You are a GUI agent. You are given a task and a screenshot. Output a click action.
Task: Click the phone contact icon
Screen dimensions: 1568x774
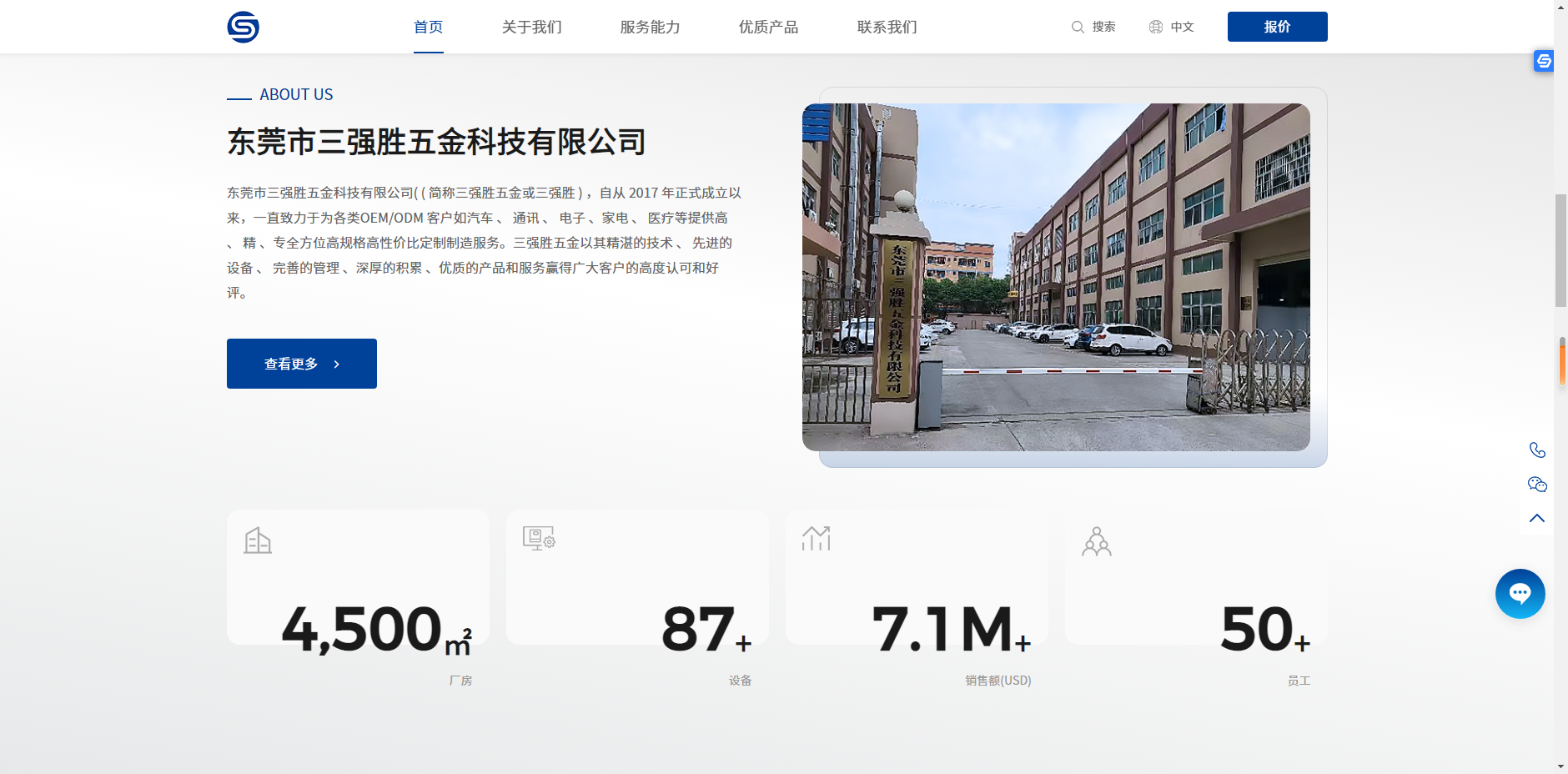1537,450
